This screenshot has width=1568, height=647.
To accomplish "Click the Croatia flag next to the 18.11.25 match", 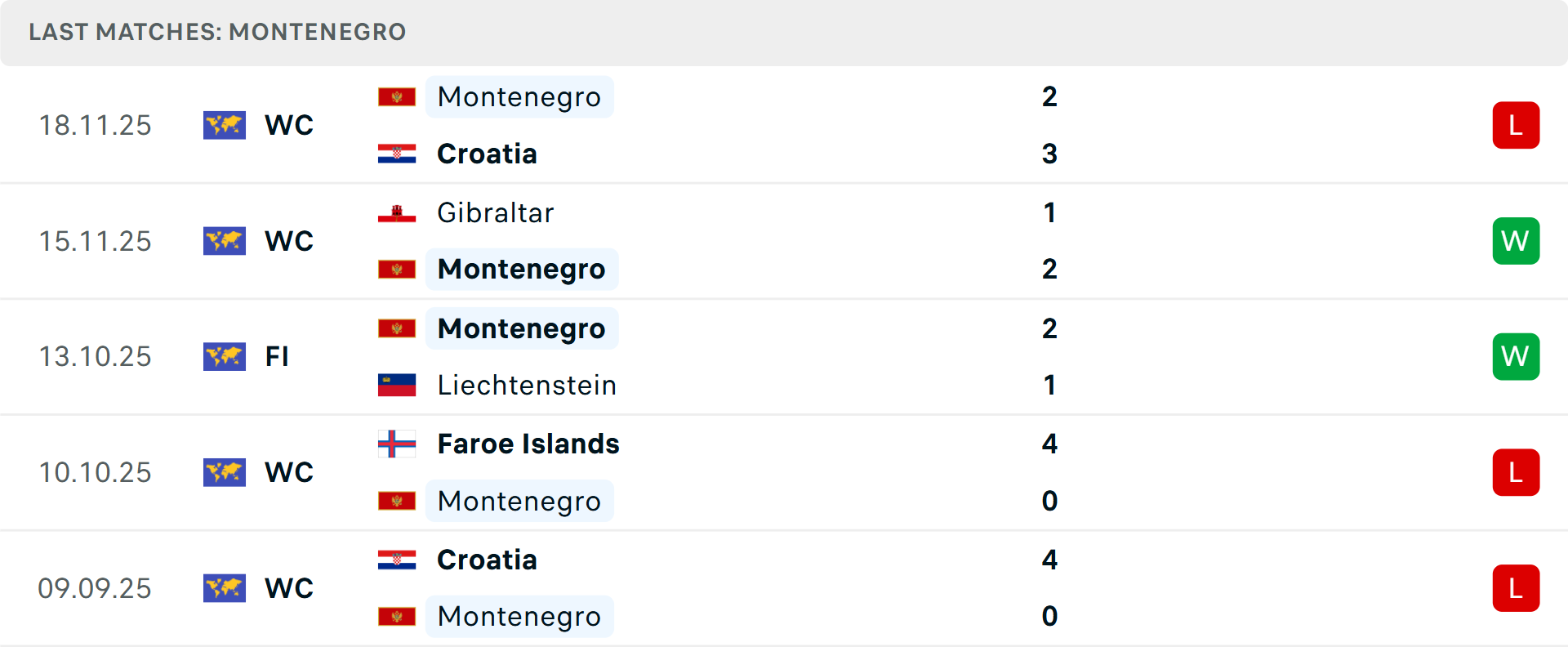I will [397, 154].
